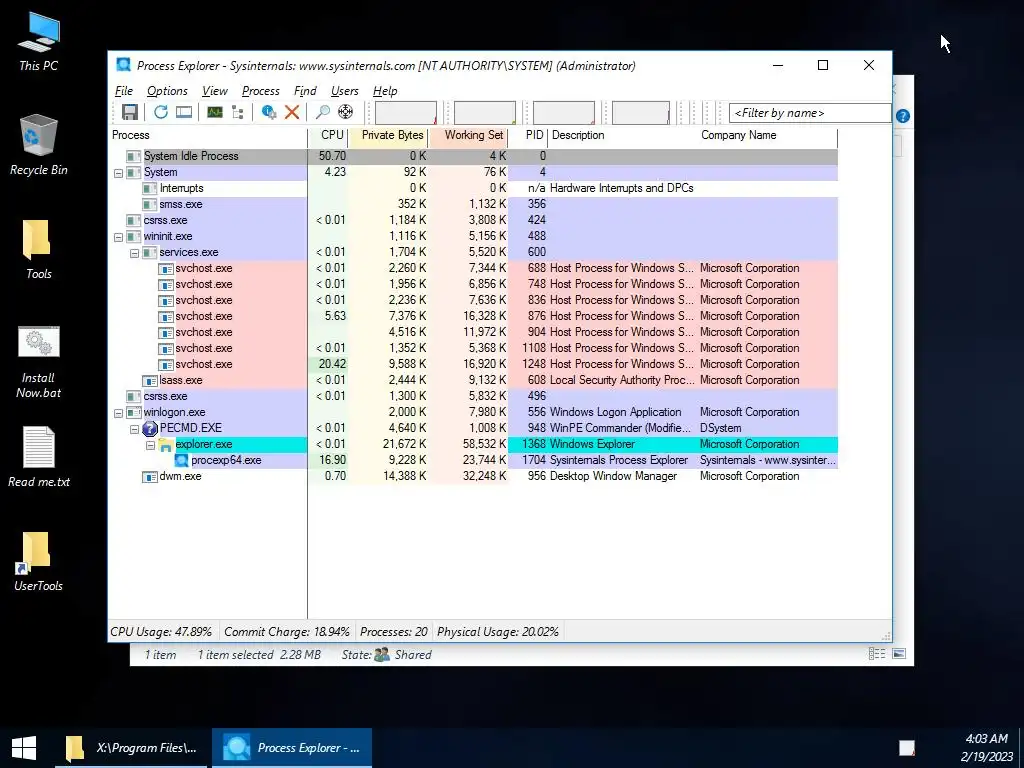The image size is (1024, 768).
Task: Click the Refresh Now toolbar icon
Action: click(x=161, y=112)
